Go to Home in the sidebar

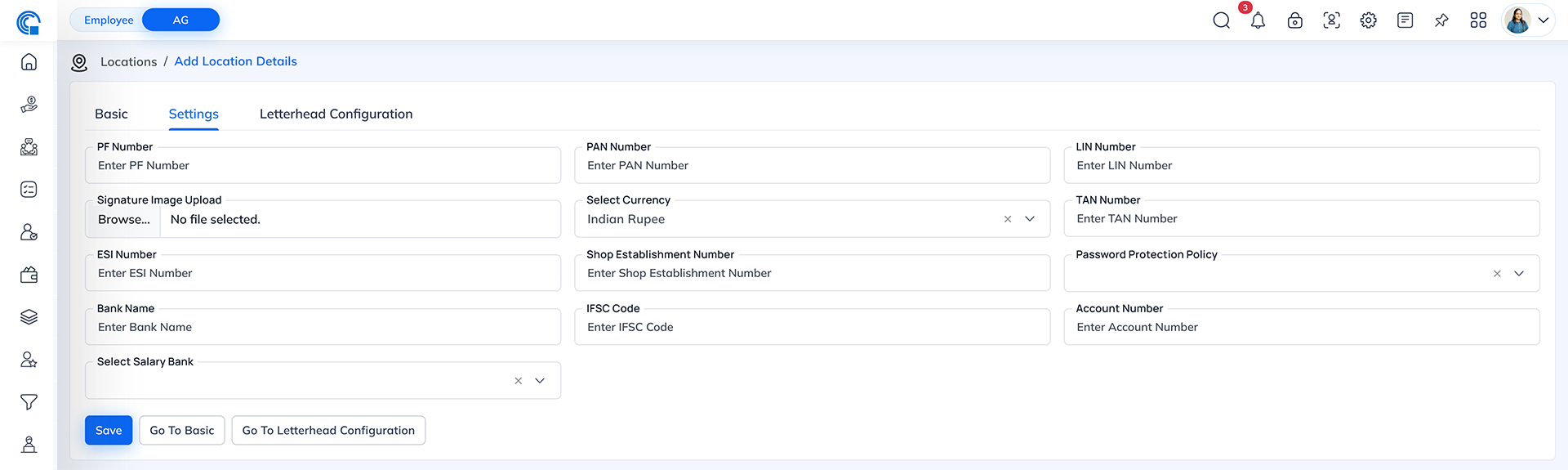(29, 62)
